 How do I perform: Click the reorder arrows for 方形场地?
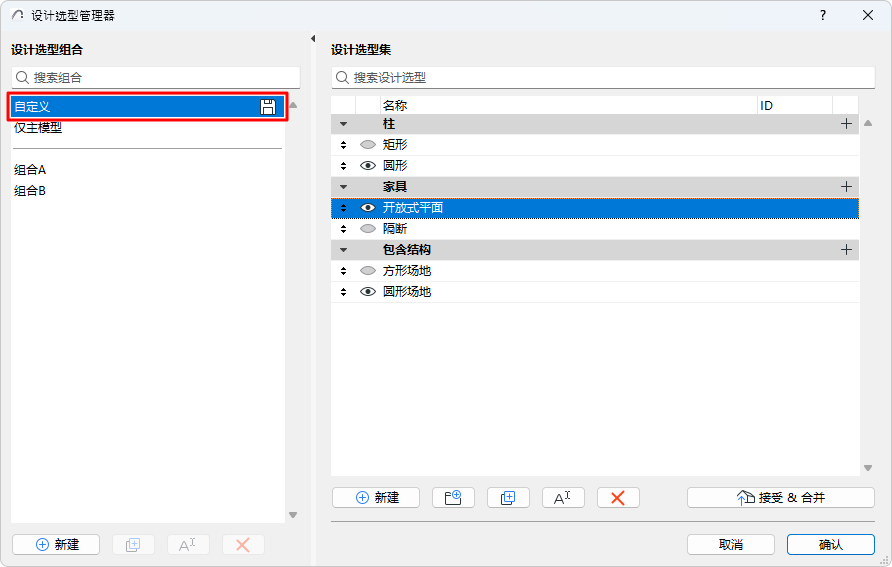pyautogui.click(x=343, y=271)
